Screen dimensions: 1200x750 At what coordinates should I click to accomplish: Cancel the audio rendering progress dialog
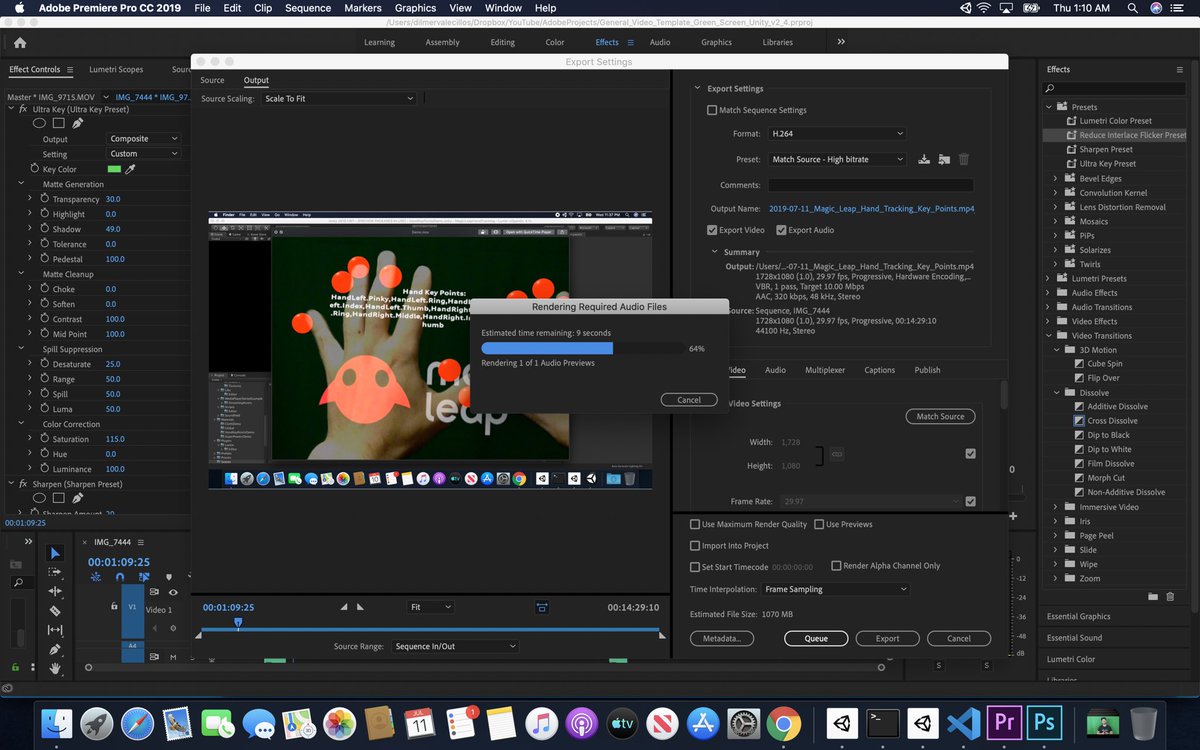coord(689,399)
